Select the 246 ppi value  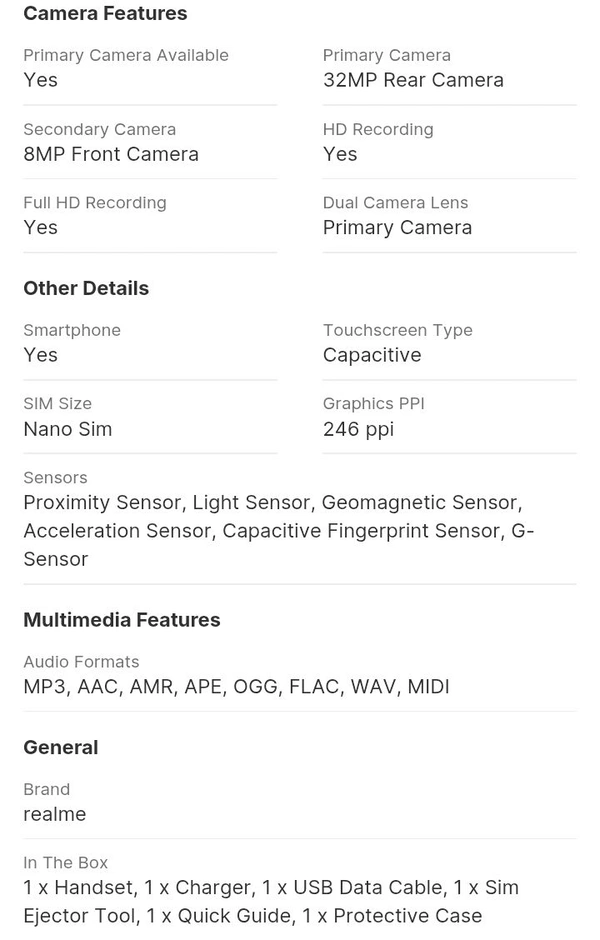[x=358, y=429]
